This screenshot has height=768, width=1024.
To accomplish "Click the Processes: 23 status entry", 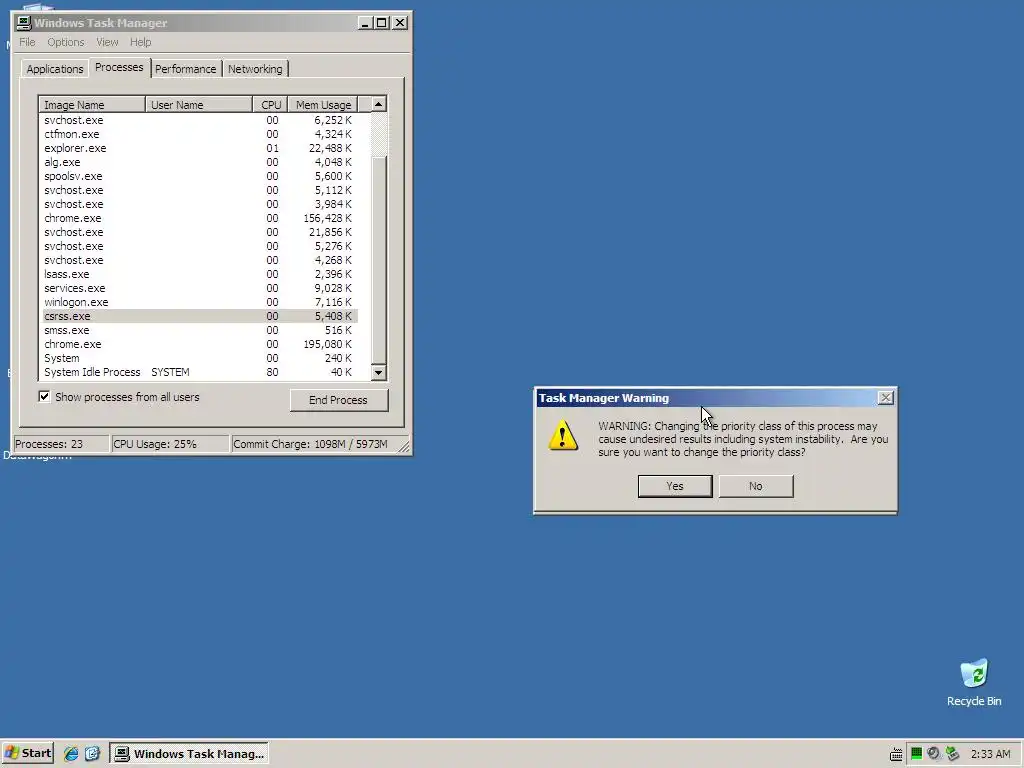I will [61, 444].
